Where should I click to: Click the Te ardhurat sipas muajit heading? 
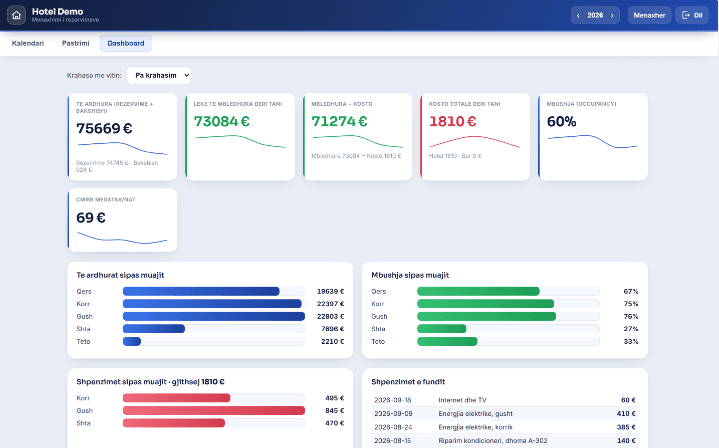tap(120, 275)
